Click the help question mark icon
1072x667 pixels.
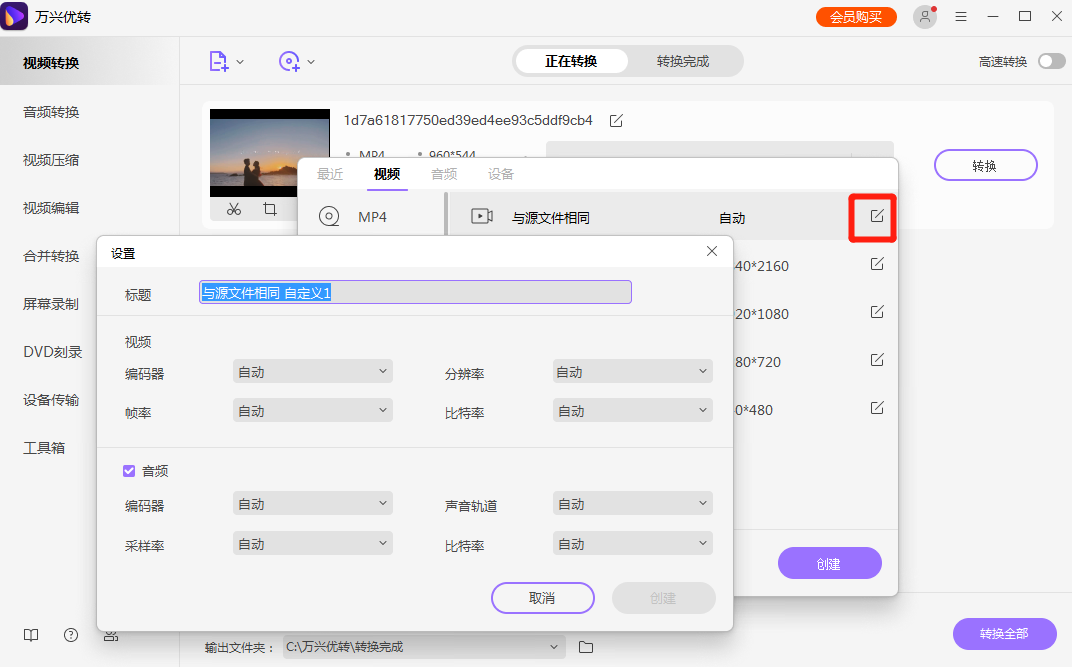pos(70,635)
